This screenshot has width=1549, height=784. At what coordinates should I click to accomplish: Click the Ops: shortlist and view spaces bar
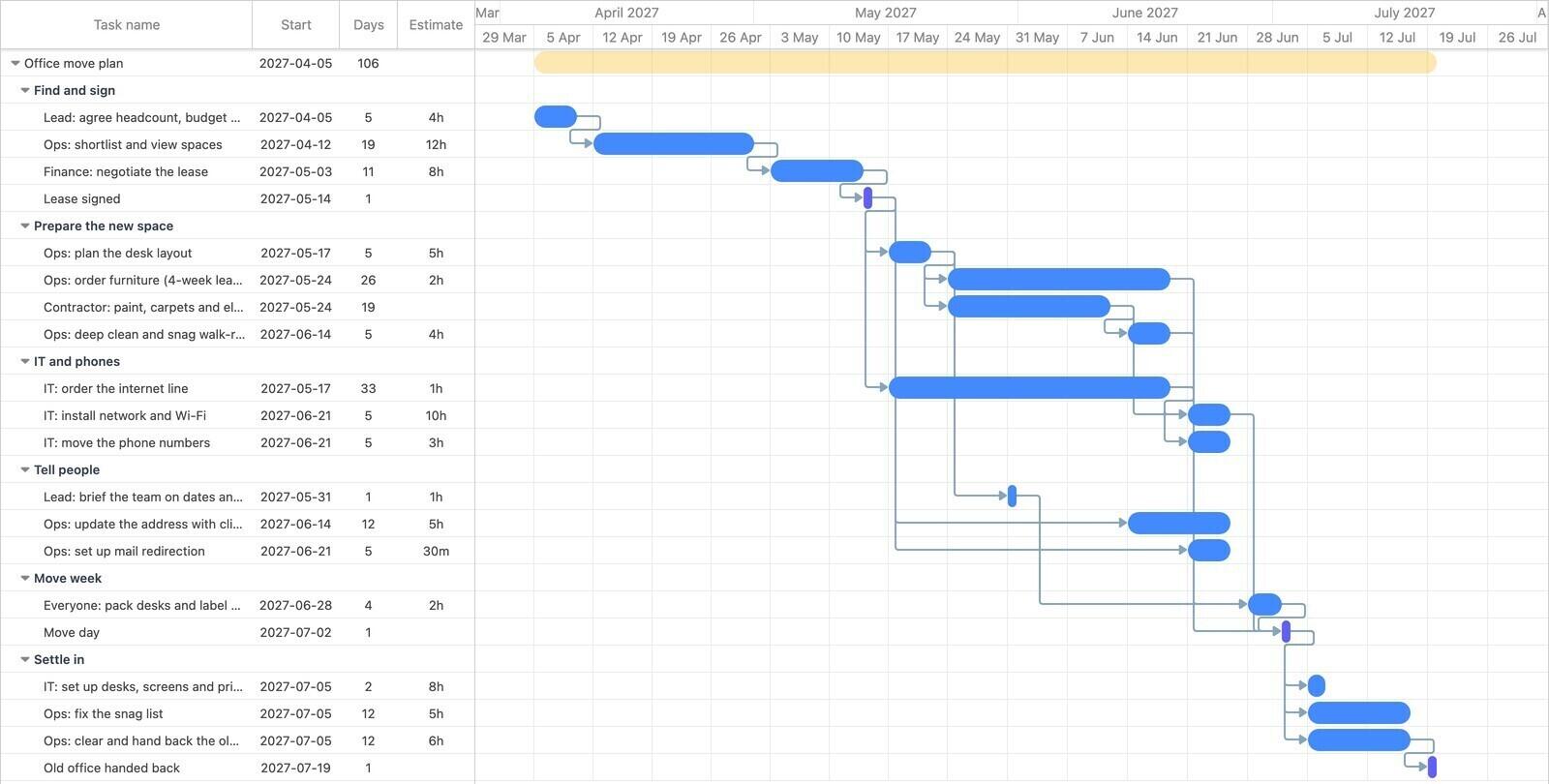pos(674,144)
